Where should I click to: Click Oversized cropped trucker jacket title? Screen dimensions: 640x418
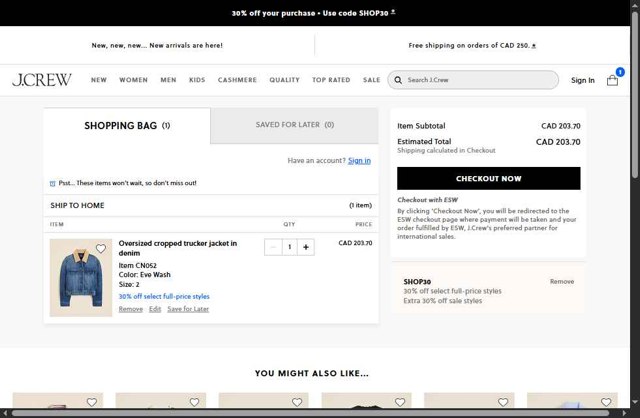(x=178, y=248)
